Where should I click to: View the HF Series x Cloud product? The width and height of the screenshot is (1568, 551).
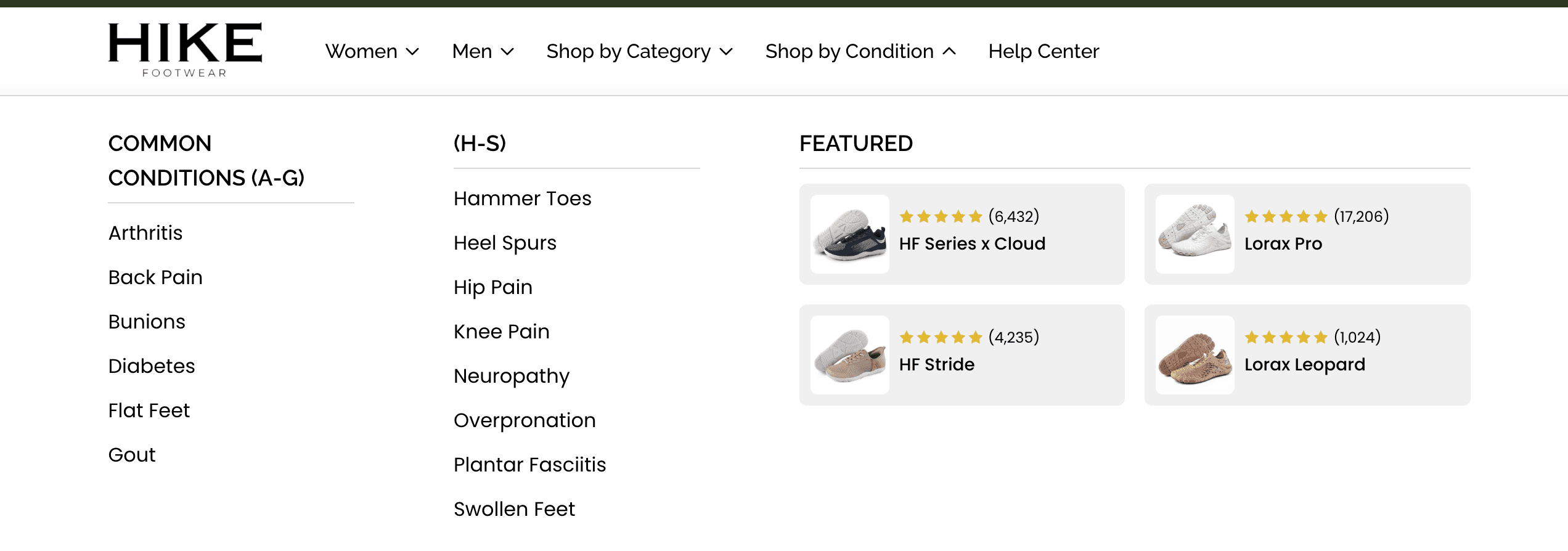point(972,243)
